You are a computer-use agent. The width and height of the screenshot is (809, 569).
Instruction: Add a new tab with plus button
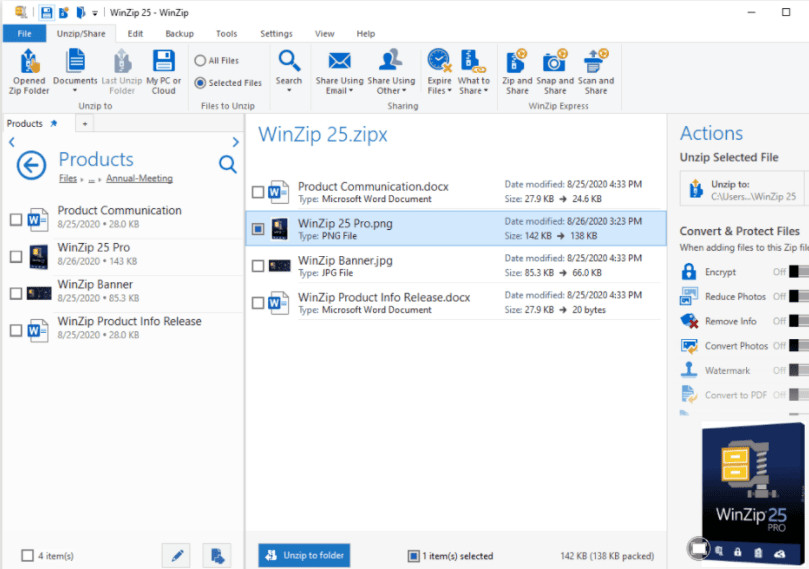85,124
